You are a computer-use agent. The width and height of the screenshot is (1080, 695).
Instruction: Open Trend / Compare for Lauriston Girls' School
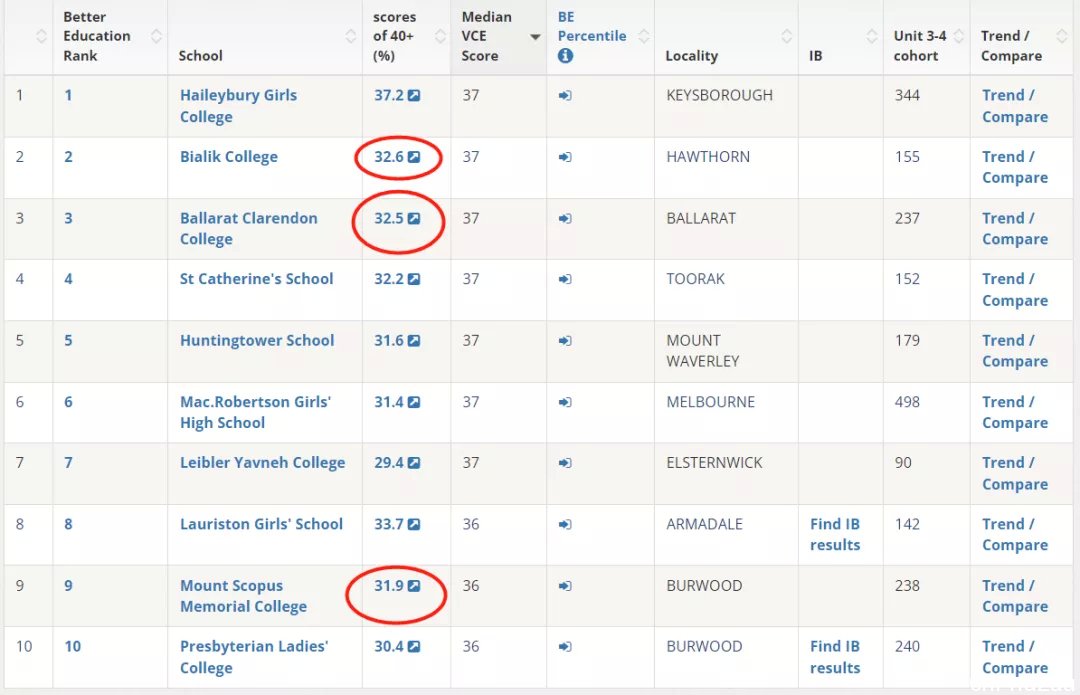coord(1015,535)
